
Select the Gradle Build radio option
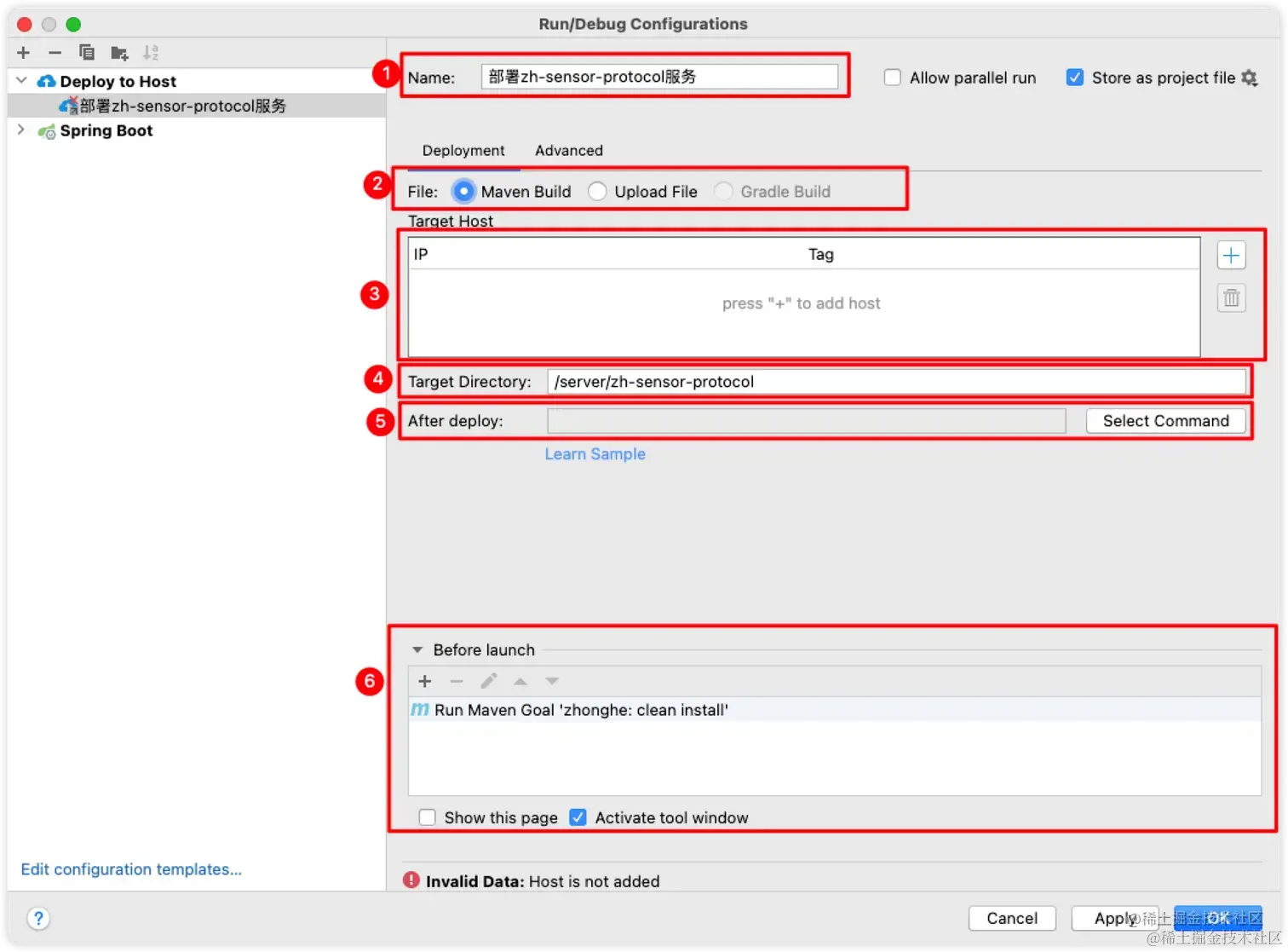tap(723, 192)
